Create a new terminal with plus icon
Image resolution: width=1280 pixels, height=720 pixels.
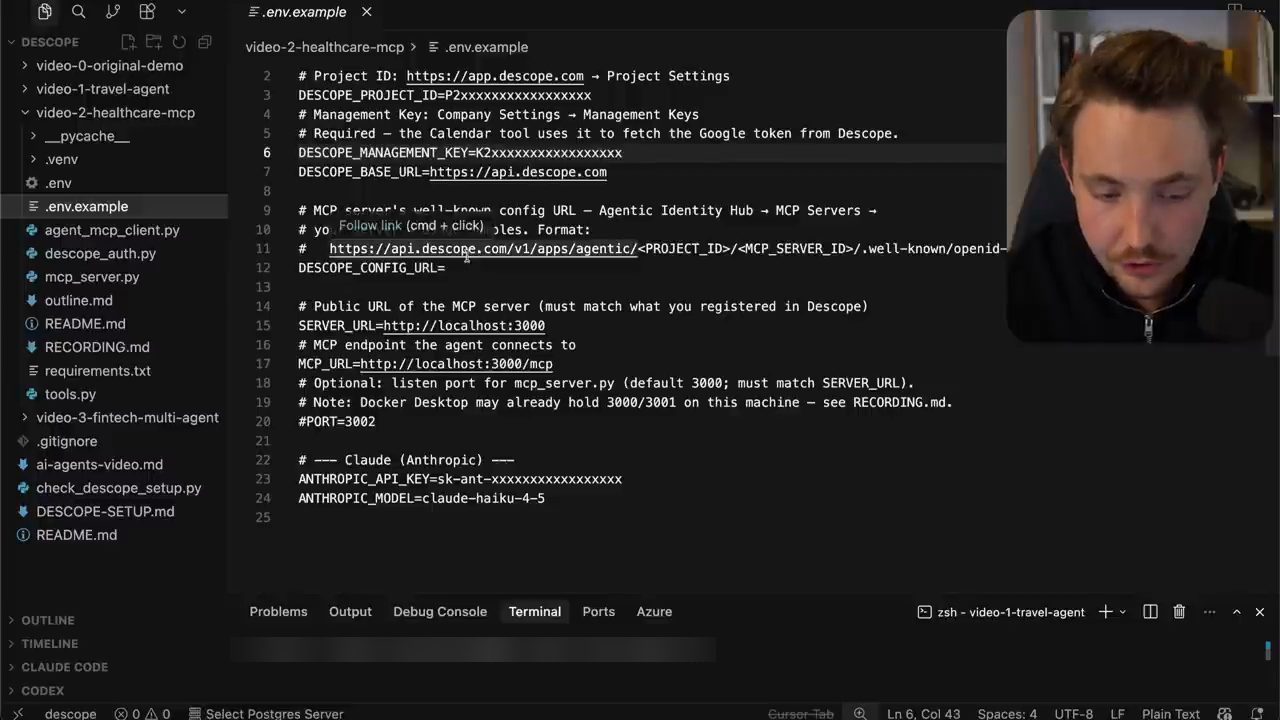(x=1105, y=612)
